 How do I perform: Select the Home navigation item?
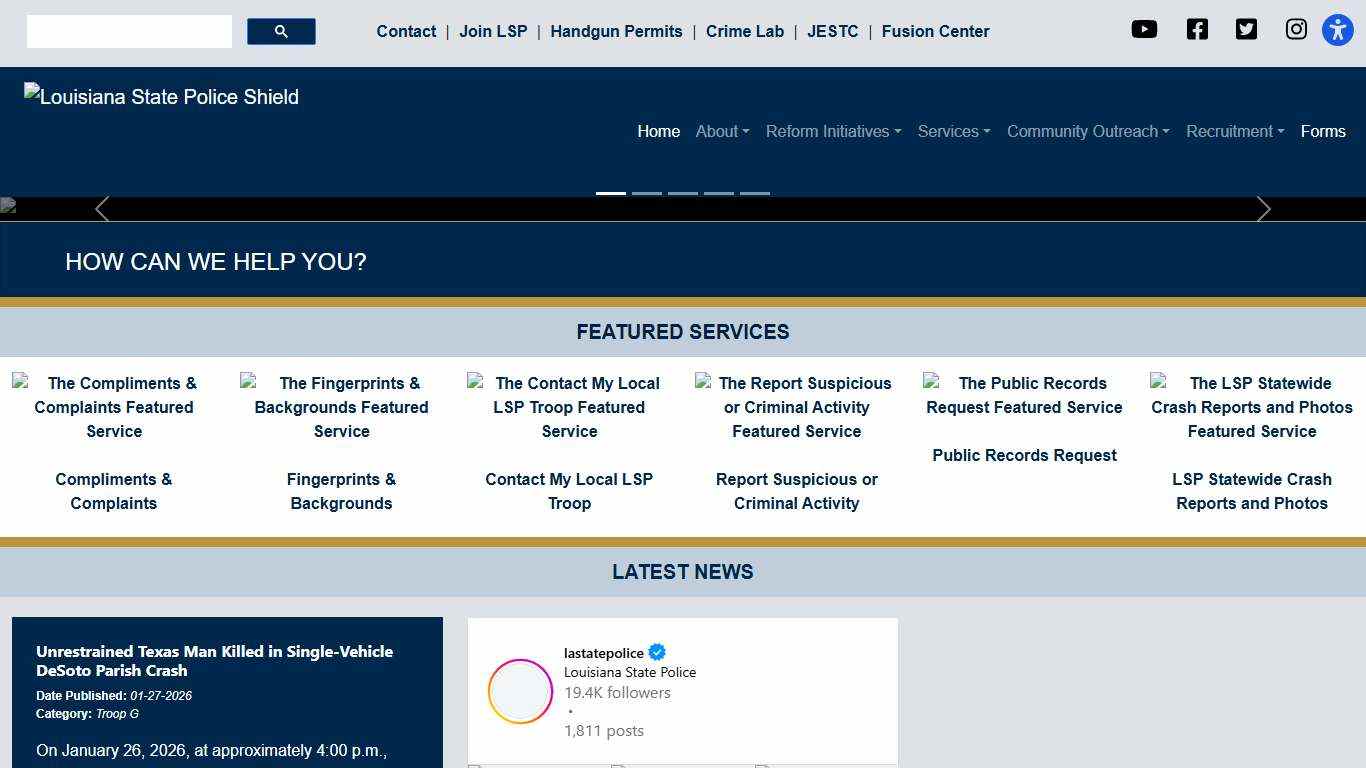coord(658,132)
